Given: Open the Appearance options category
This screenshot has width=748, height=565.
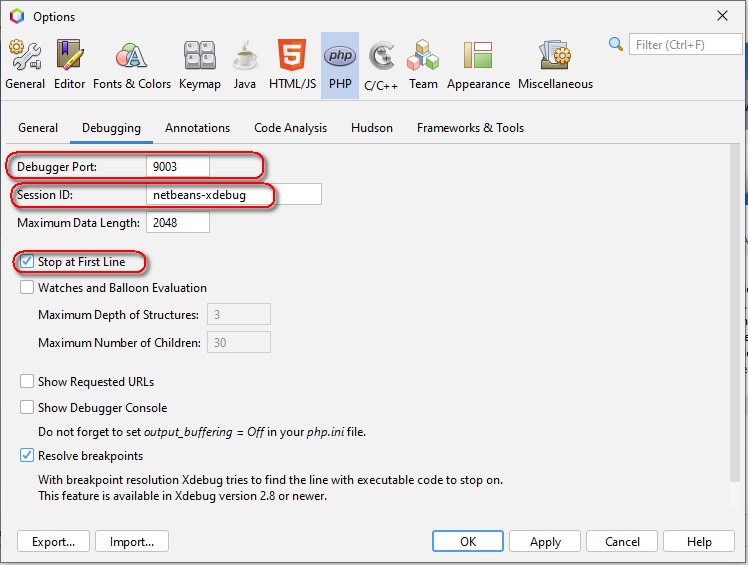Looking at the screenshot, I should [477, 64].
